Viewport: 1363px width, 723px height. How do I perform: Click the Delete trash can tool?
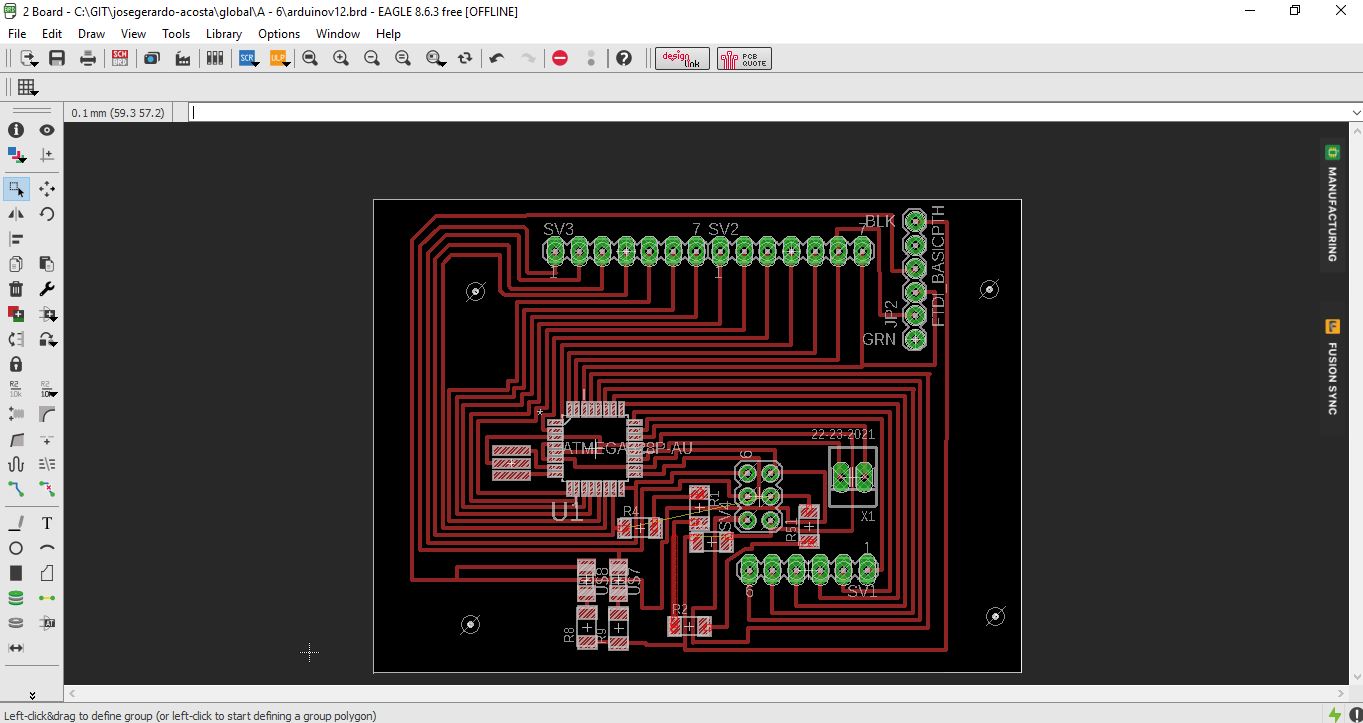(x=16, y=289)
